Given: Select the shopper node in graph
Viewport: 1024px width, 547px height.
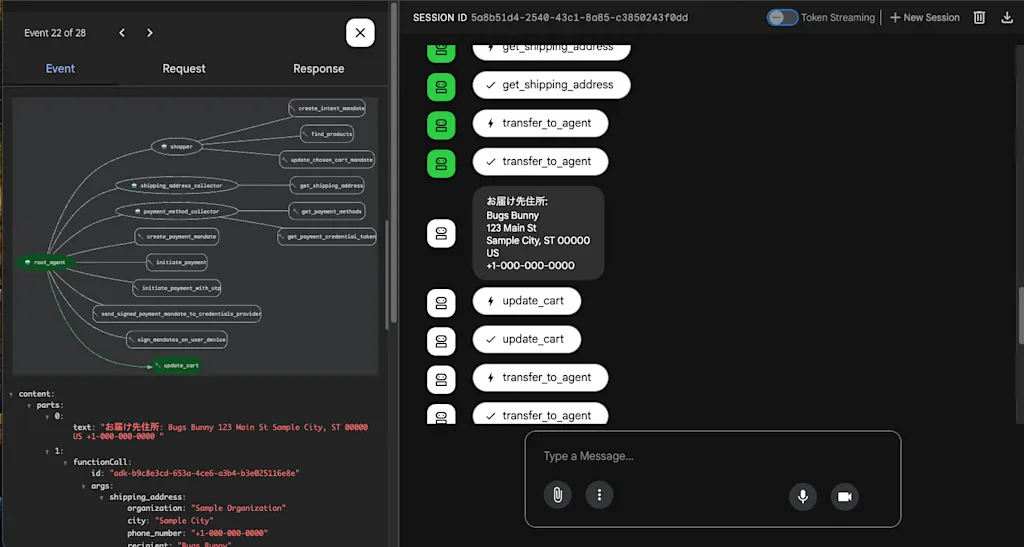Looking at the screenshot, I should pos(176,147).
